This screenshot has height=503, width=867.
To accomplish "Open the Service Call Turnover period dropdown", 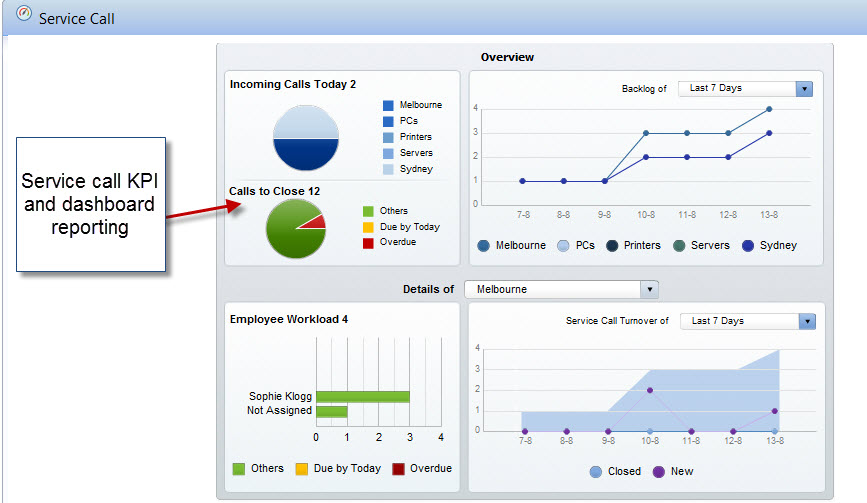I will pyautogui.click(x=807, y=321).
